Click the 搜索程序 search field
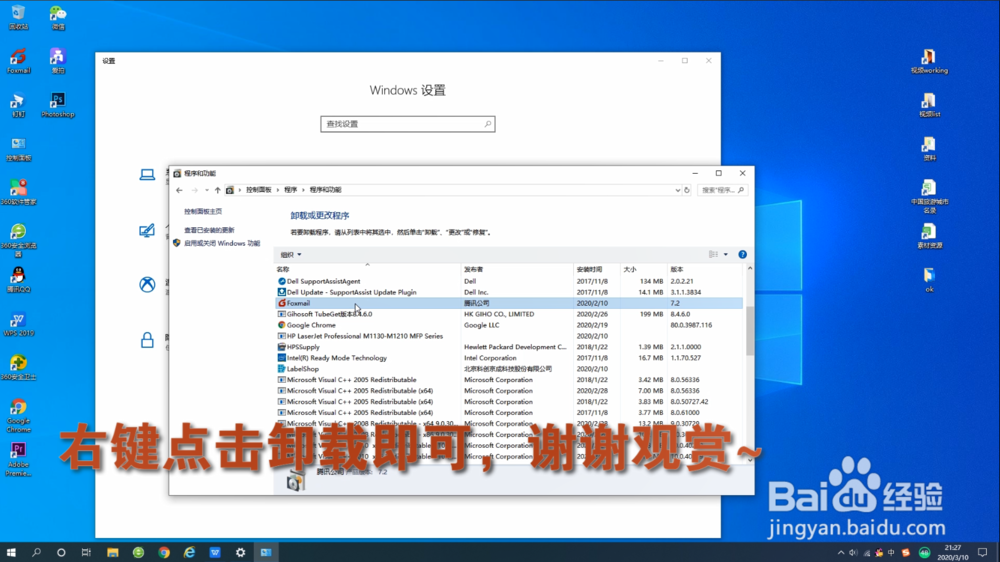1000x562 pixels. click(x=722, y=190)
